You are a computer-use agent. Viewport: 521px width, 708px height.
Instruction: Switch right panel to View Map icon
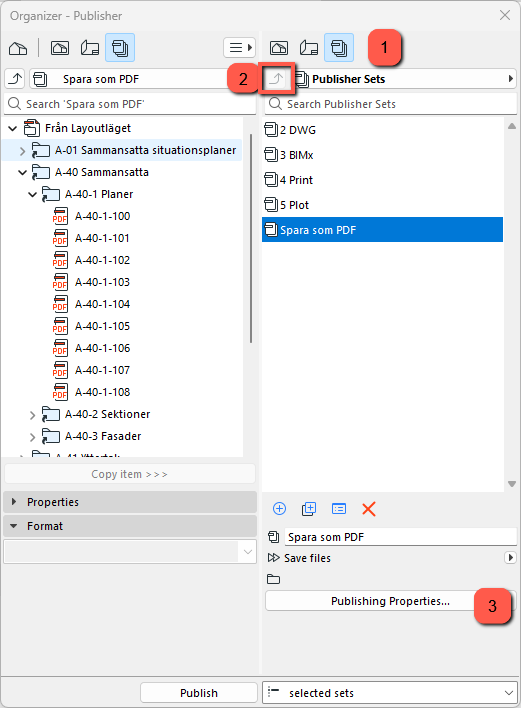click(279, 48)
